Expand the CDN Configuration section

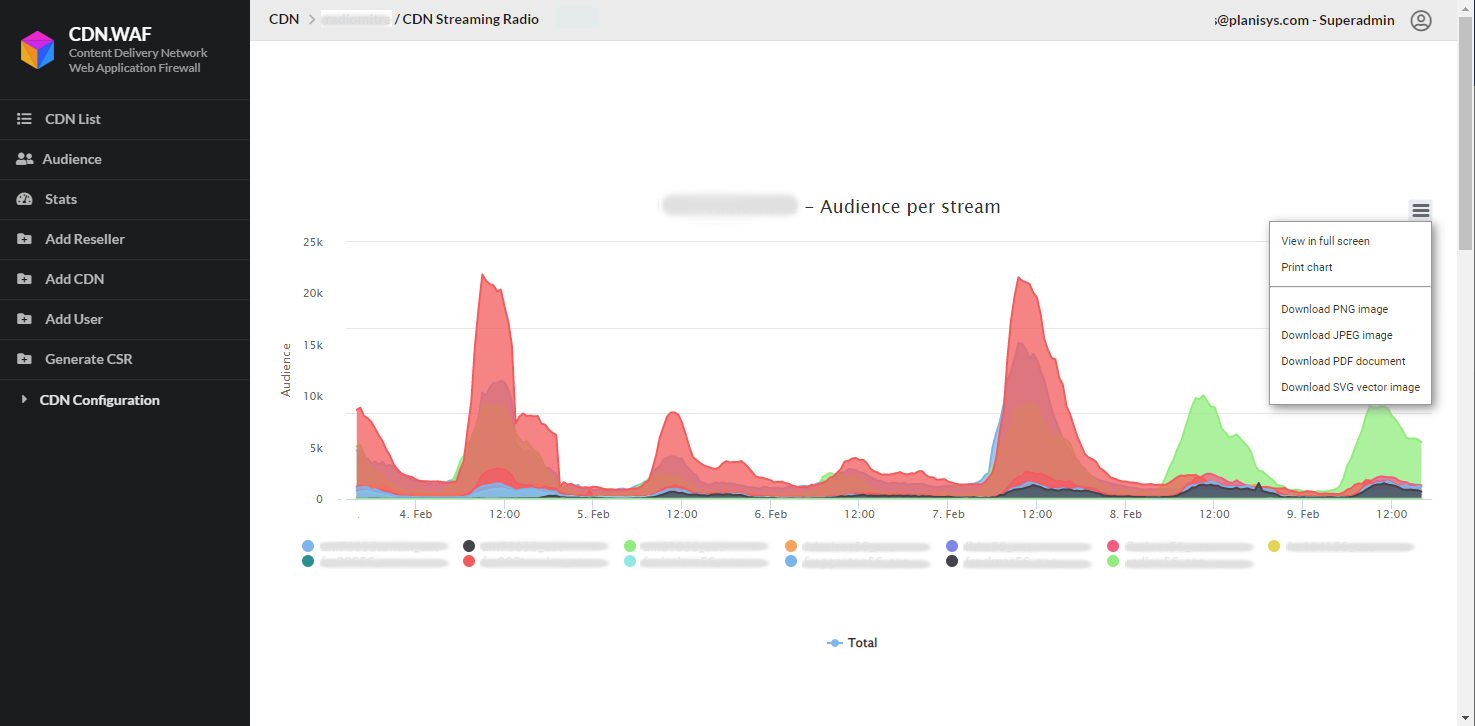pyautogui.click(x=99, y=400)
